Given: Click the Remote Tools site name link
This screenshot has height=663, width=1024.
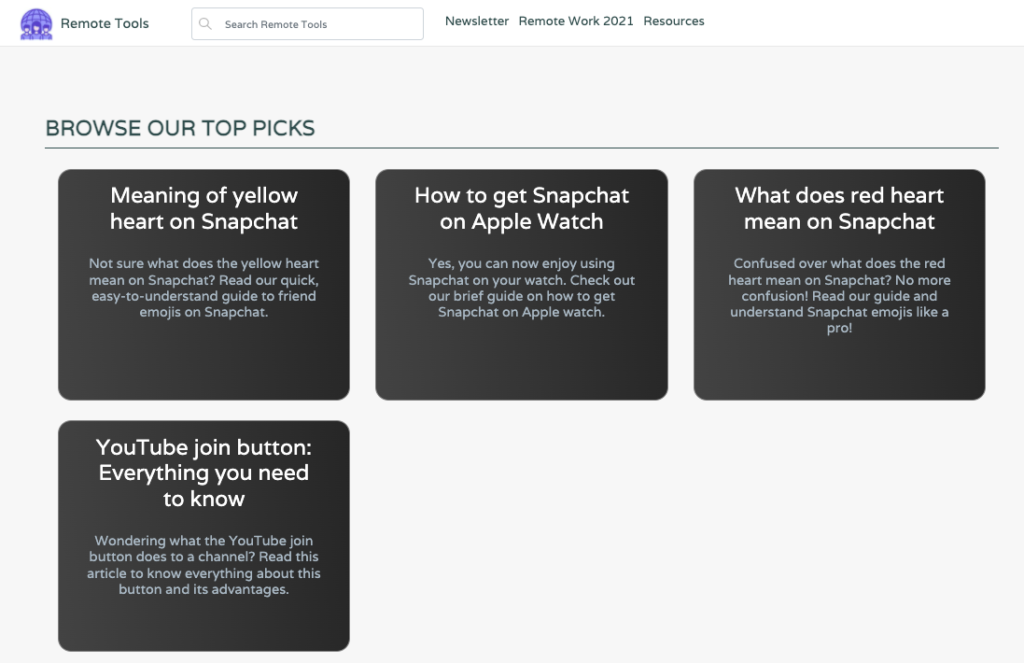Looking at the screenshot, I should (x=104, y=22).
